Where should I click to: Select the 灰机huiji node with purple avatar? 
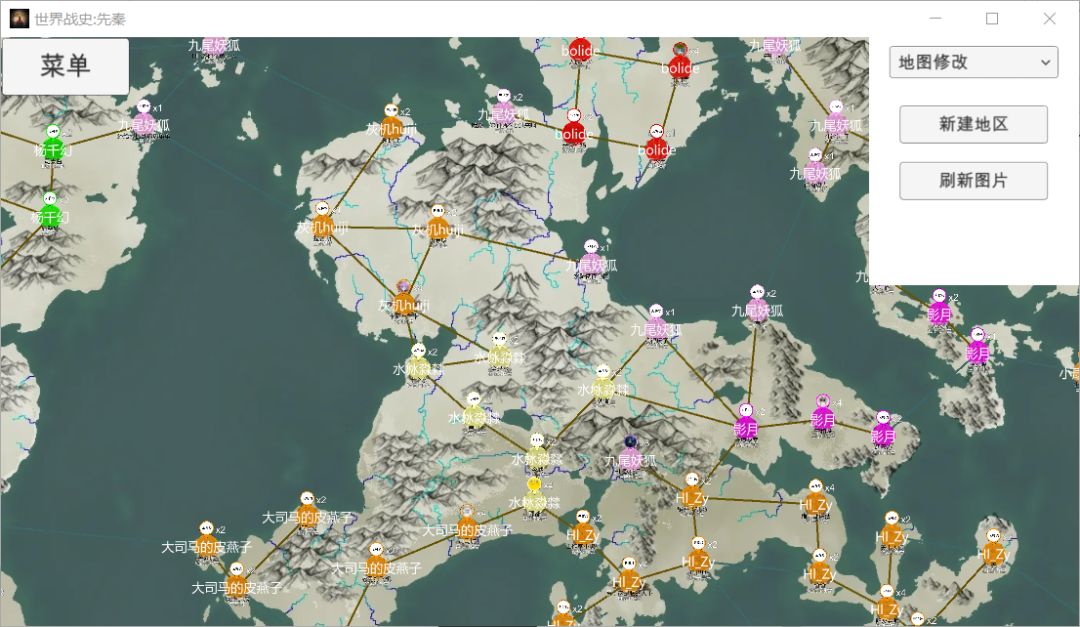[404, 298]
